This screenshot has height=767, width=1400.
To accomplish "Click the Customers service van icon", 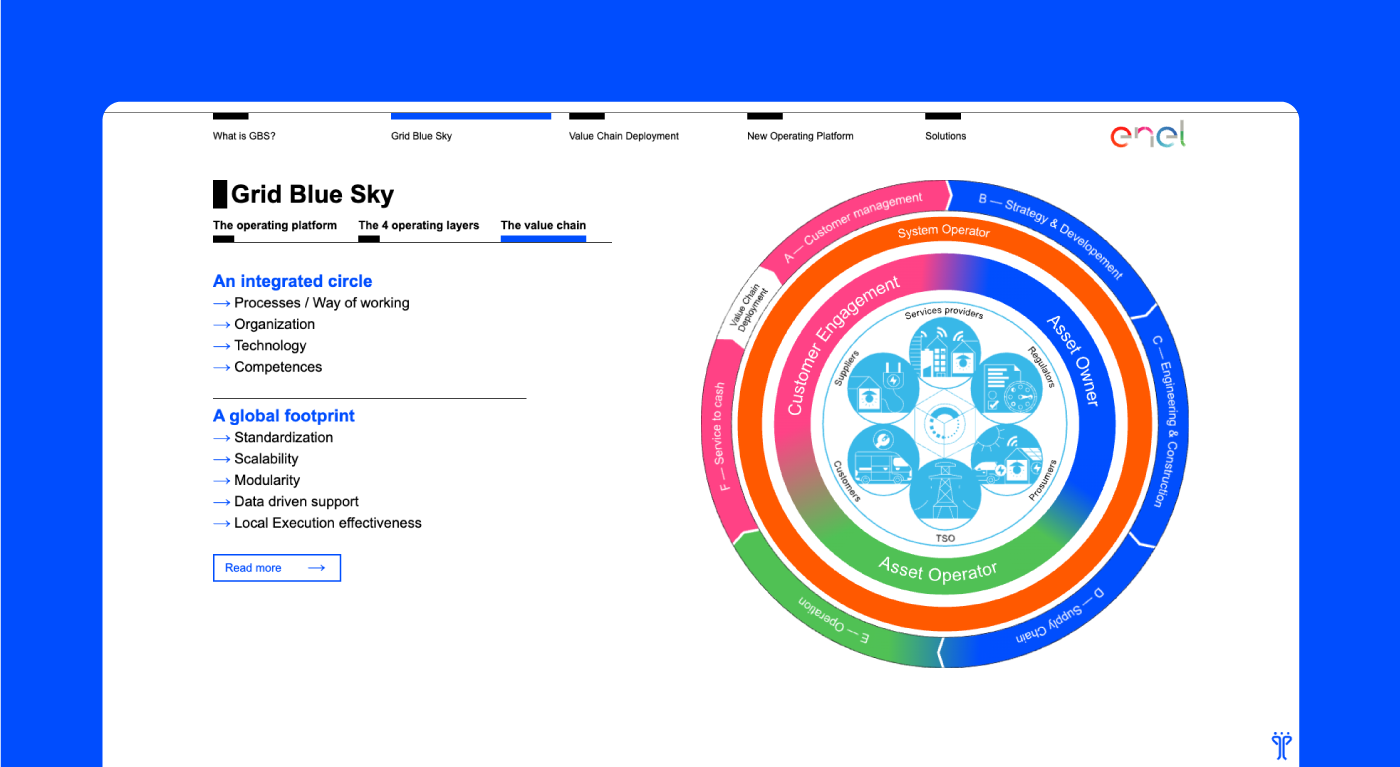I will [x=885, y=456].
